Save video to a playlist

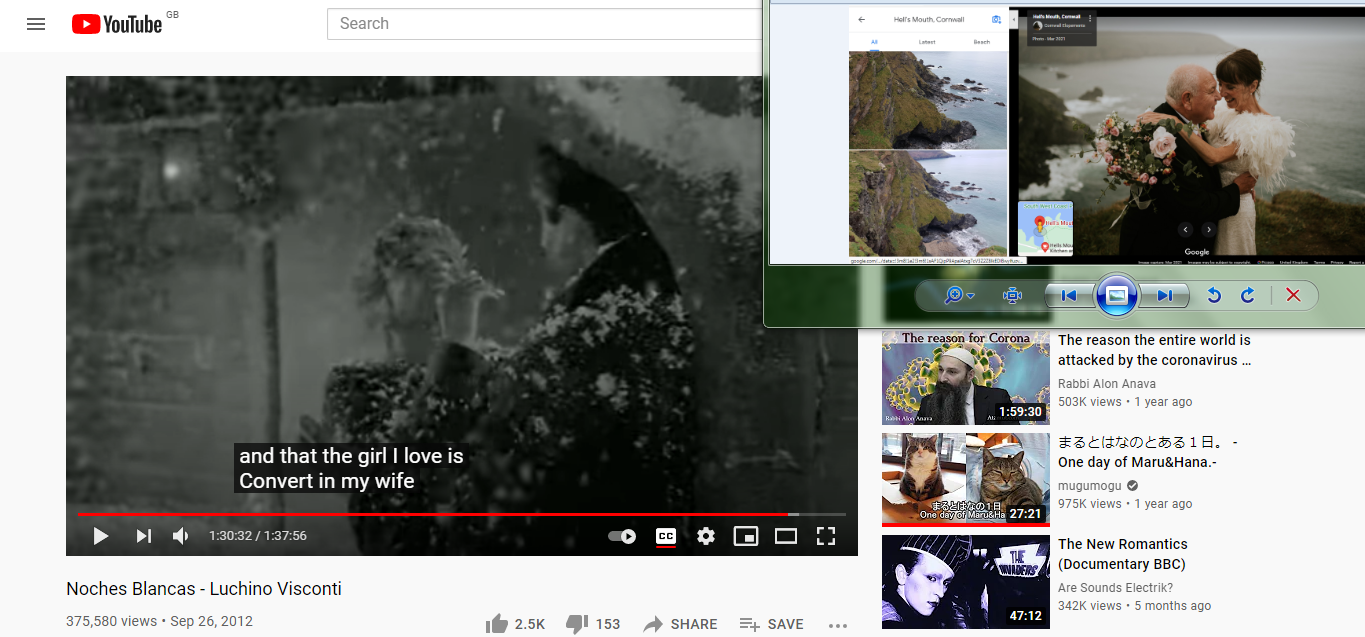pyautogui.click(x=771, y=624)
